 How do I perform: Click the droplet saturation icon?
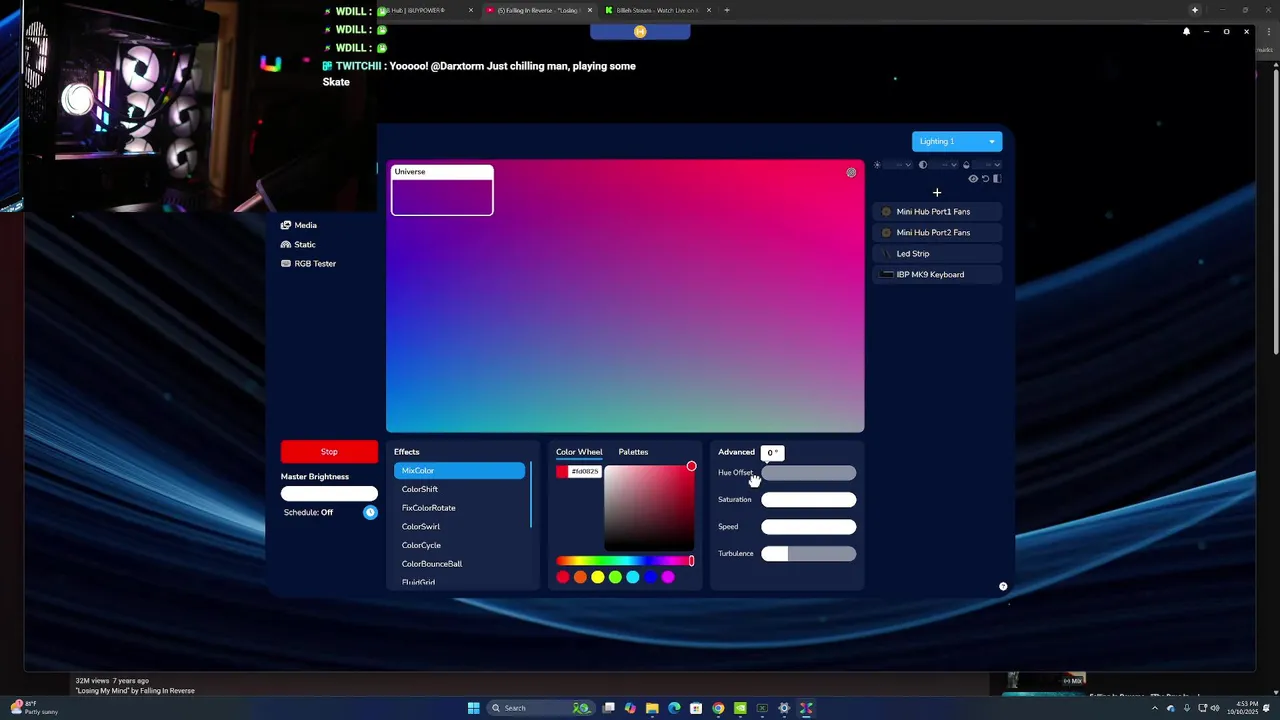coord(966,165)
